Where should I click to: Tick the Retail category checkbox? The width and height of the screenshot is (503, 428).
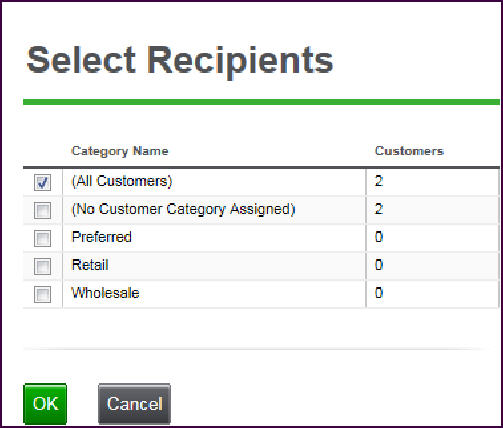pyautogui.click(x=42, y=266)
